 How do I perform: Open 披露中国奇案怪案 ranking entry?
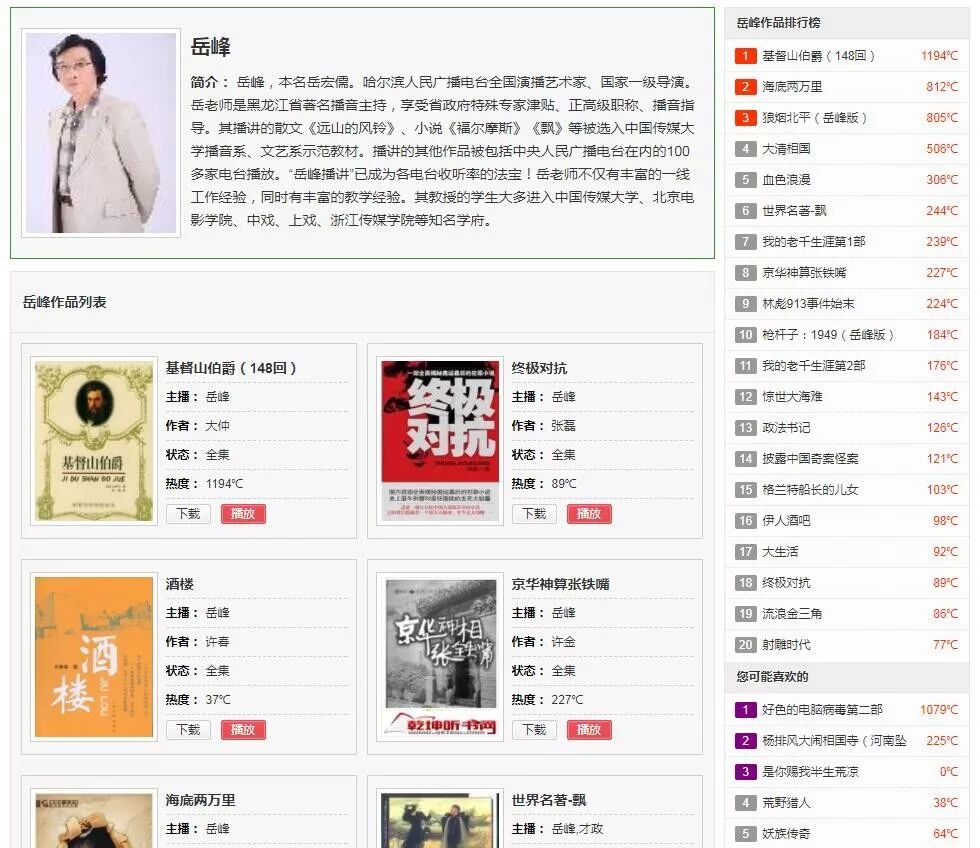click(x=810, y=459)
